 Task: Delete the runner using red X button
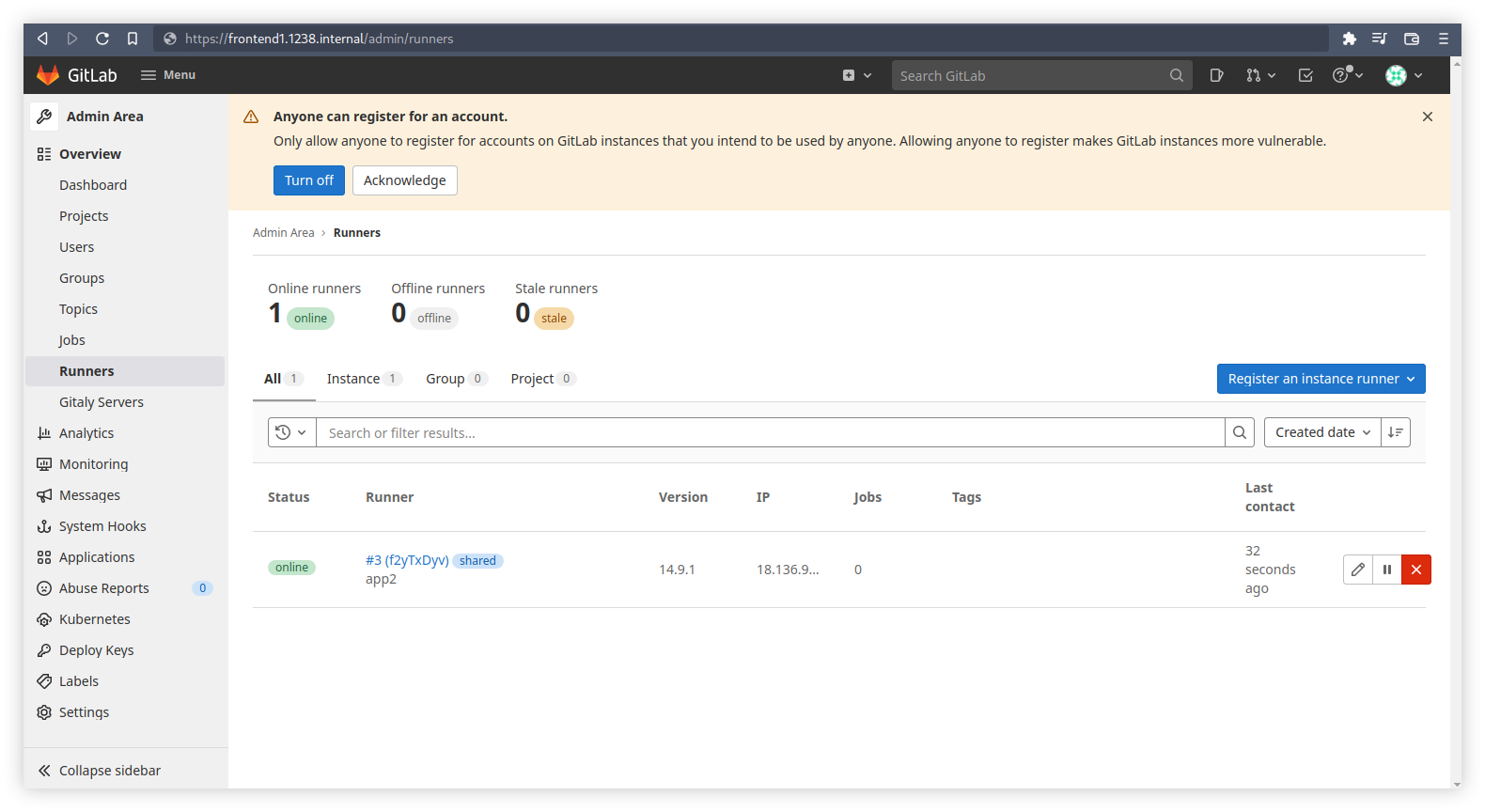(x=1415, y=570)
